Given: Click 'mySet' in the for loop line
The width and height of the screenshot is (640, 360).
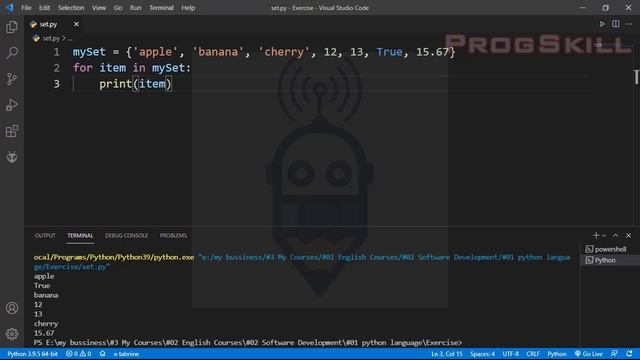Looking at the screenshot, I should tap(168, 68).
